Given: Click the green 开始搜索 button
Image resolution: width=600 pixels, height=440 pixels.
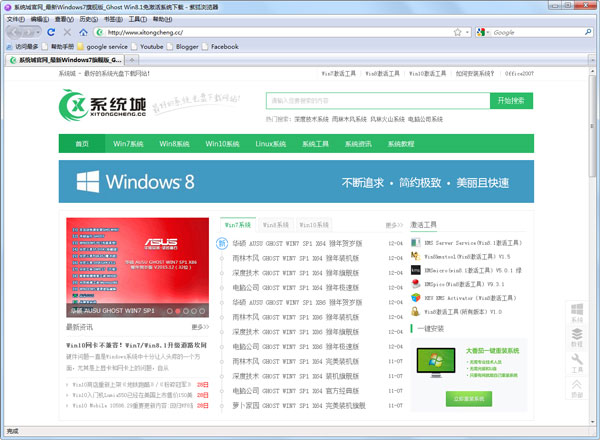Looking at the screenshot, I should click(511, 101).
